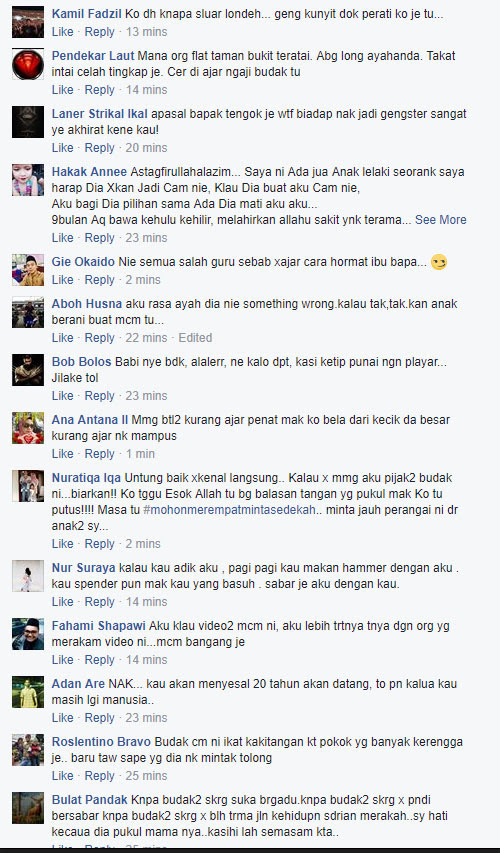500x853 pixels.
Task: Open Roslentino Bravo's profile name link
Action: (102, 742)
